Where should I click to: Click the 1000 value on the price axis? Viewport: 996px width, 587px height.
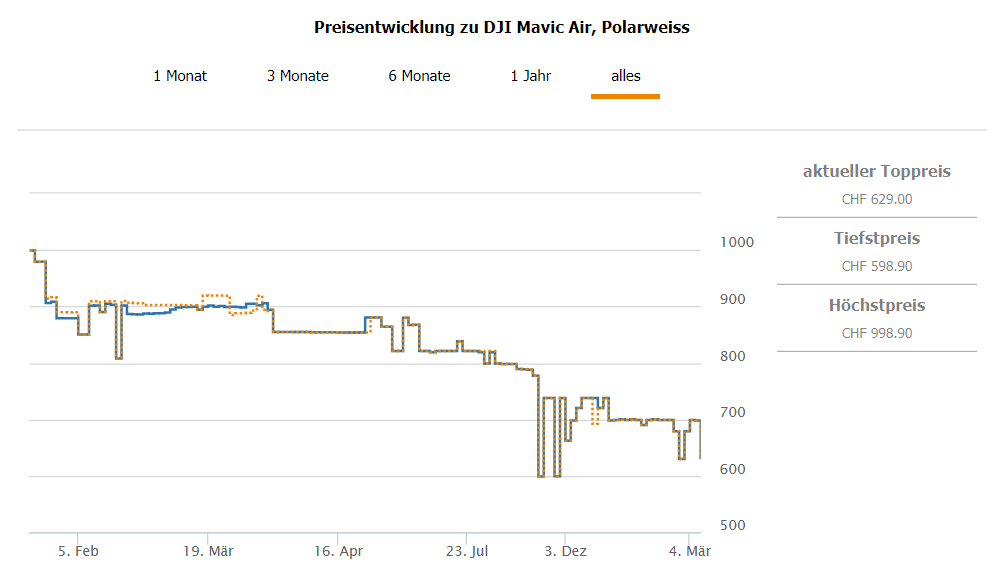click(x=738, y=243)
